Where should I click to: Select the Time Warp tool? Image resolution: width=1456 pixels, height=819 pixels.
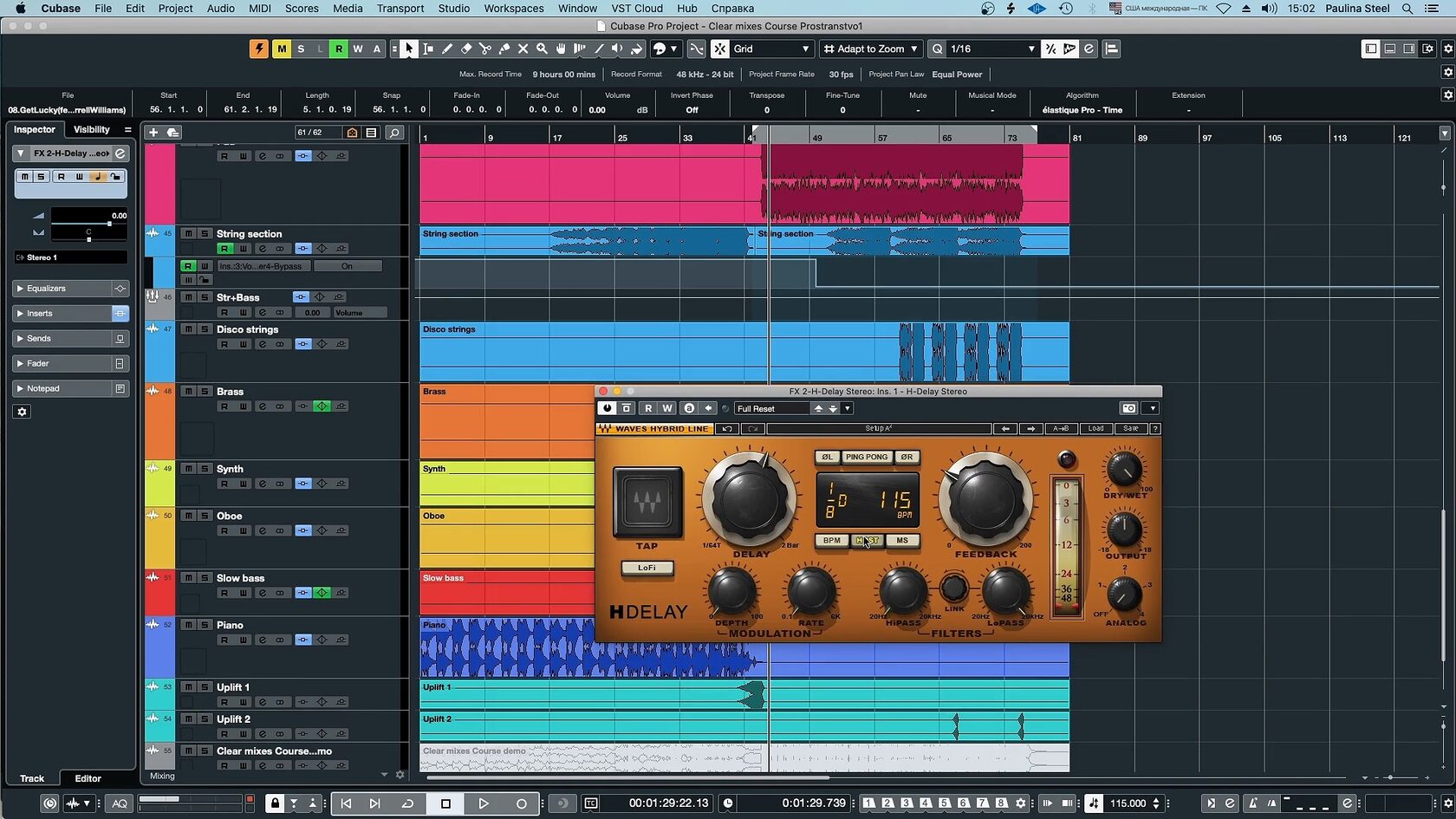(580, 49)
